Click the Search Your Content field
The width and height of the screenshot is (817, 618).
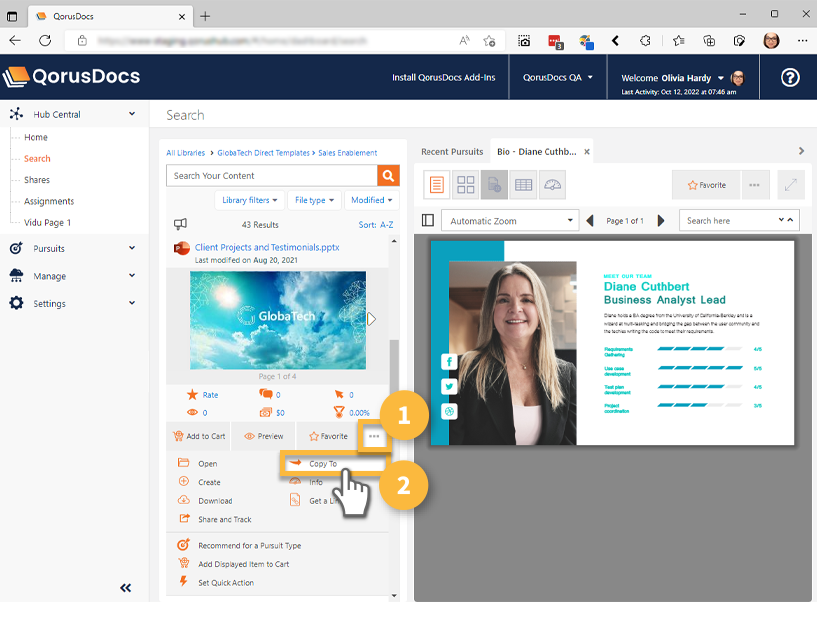point(271,176)
